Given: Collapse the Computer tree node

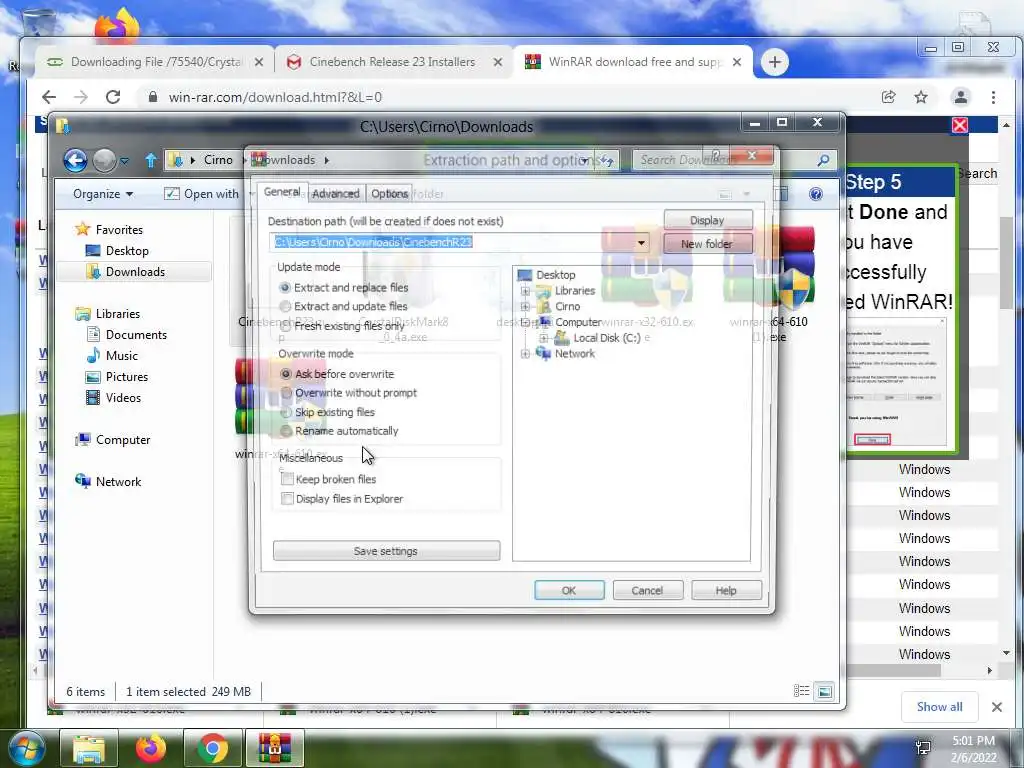Looking at the screenshot, I should (x=525, y=322).
